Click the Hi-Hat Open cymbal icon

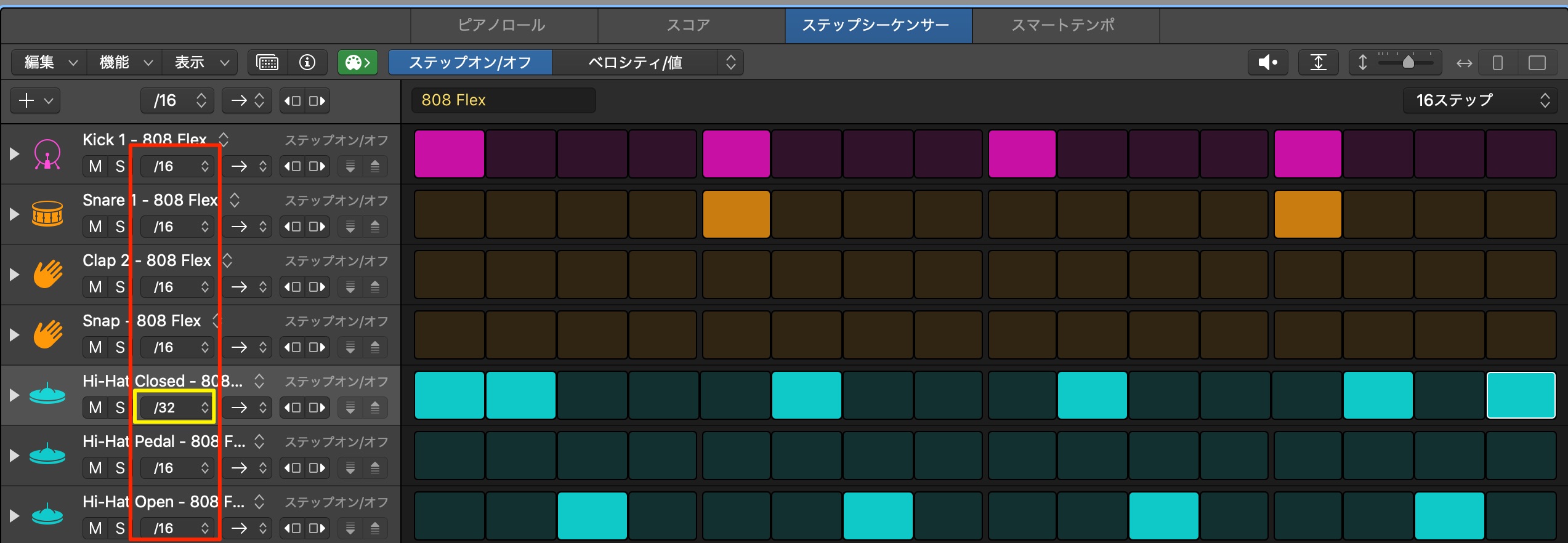pyautogui.click(x=47, y=515)
